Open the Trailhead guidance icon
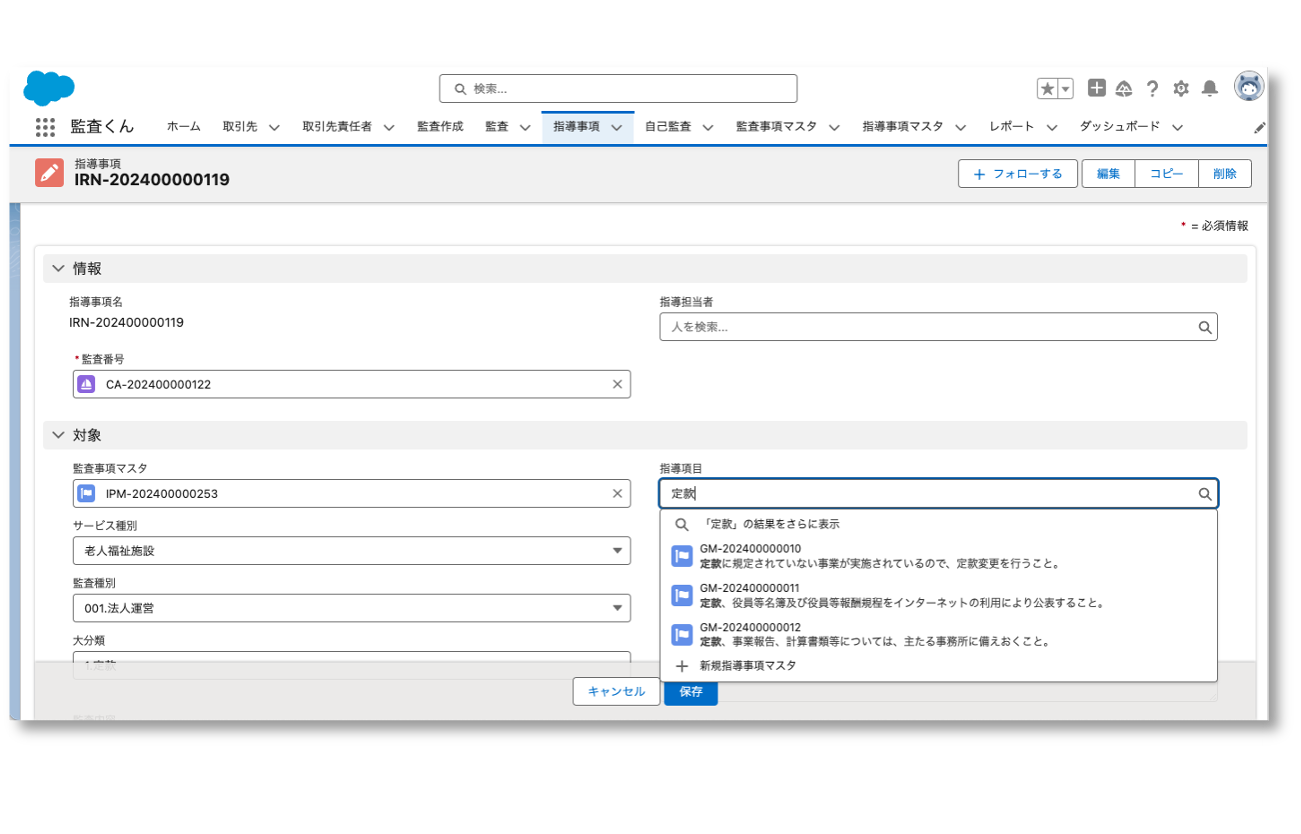The height and width of the screenshot is (834, 1301). [1123, 88]
